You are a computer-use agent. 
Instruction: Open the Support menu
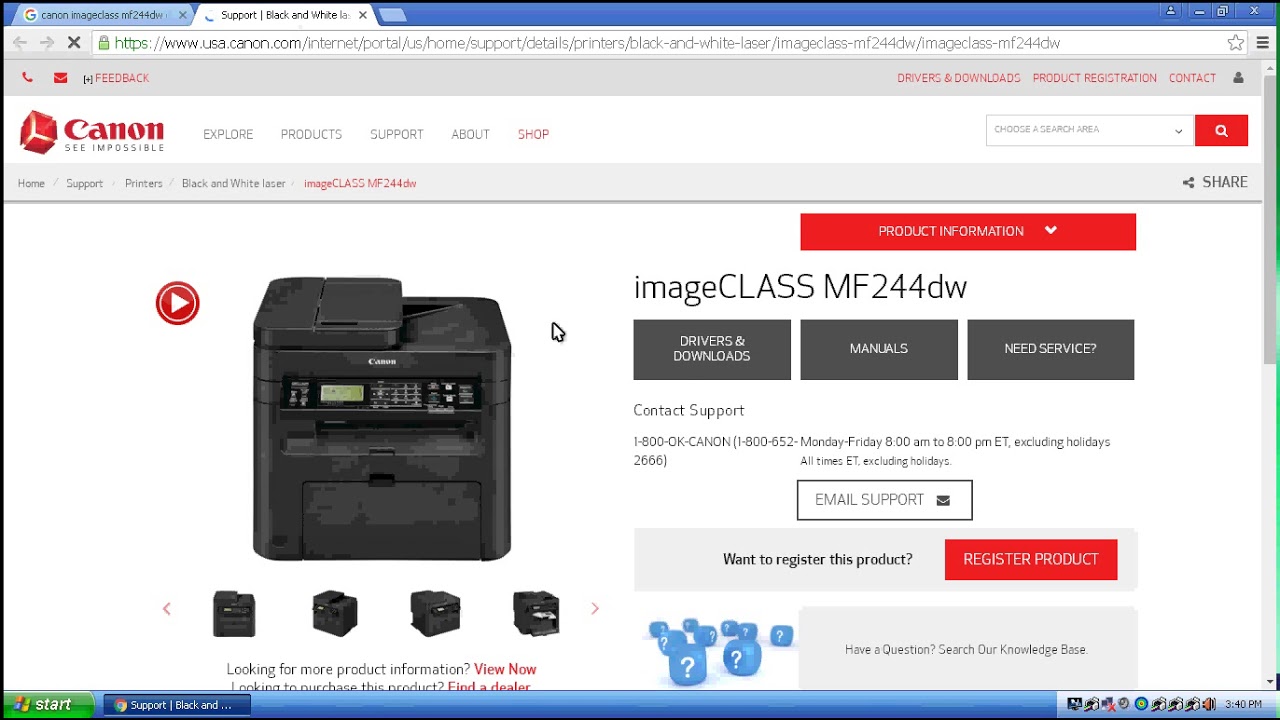pyautogui.click(x=397, y=134)
